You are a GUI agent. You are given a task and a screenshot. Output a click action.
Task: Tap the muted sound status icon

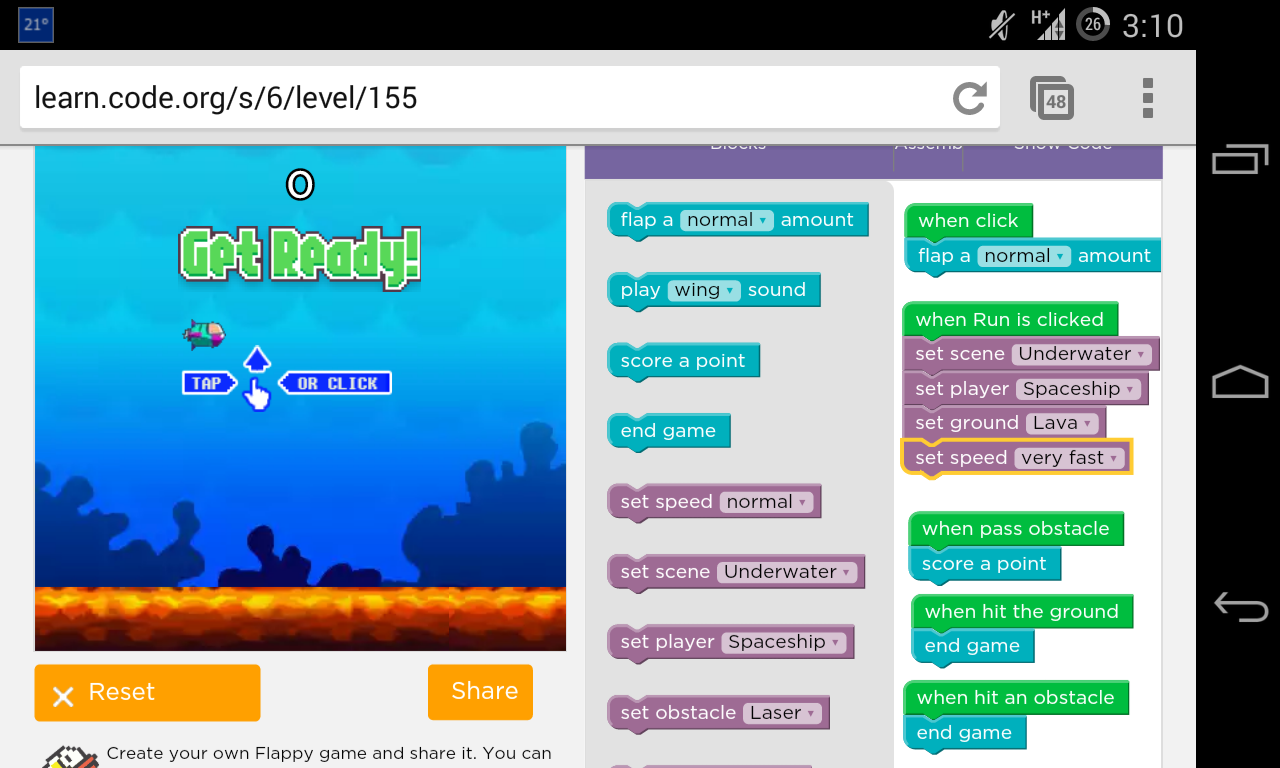(1001, 25)
